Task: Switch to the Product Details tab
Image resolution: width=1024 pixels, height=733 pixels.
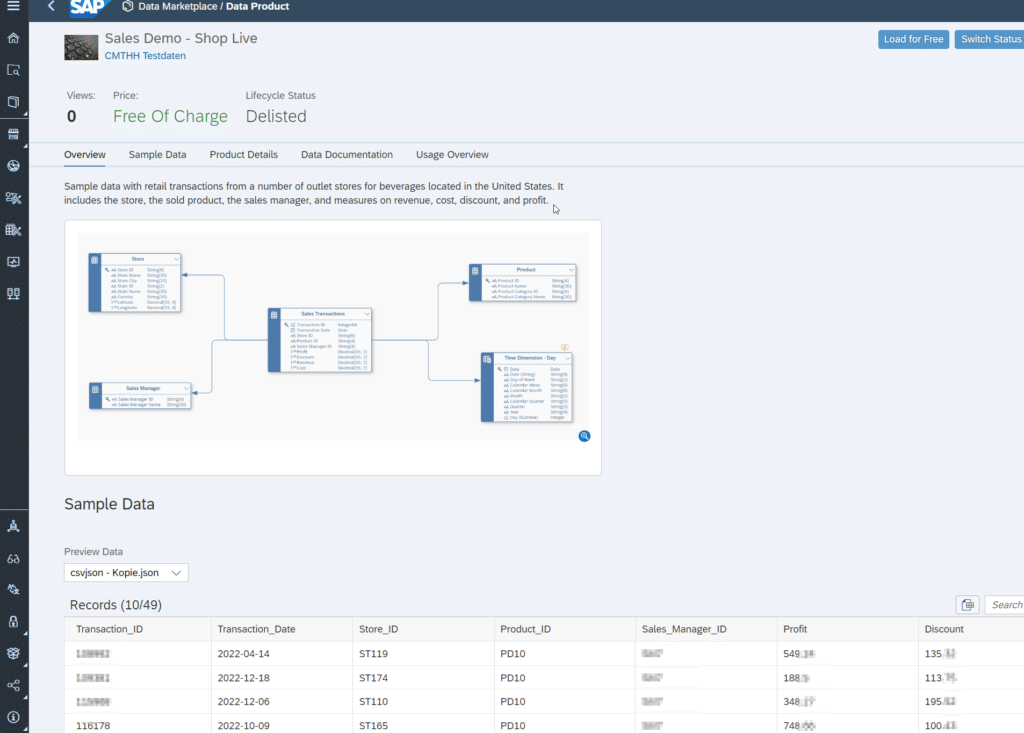Action: tap(244, 155)
